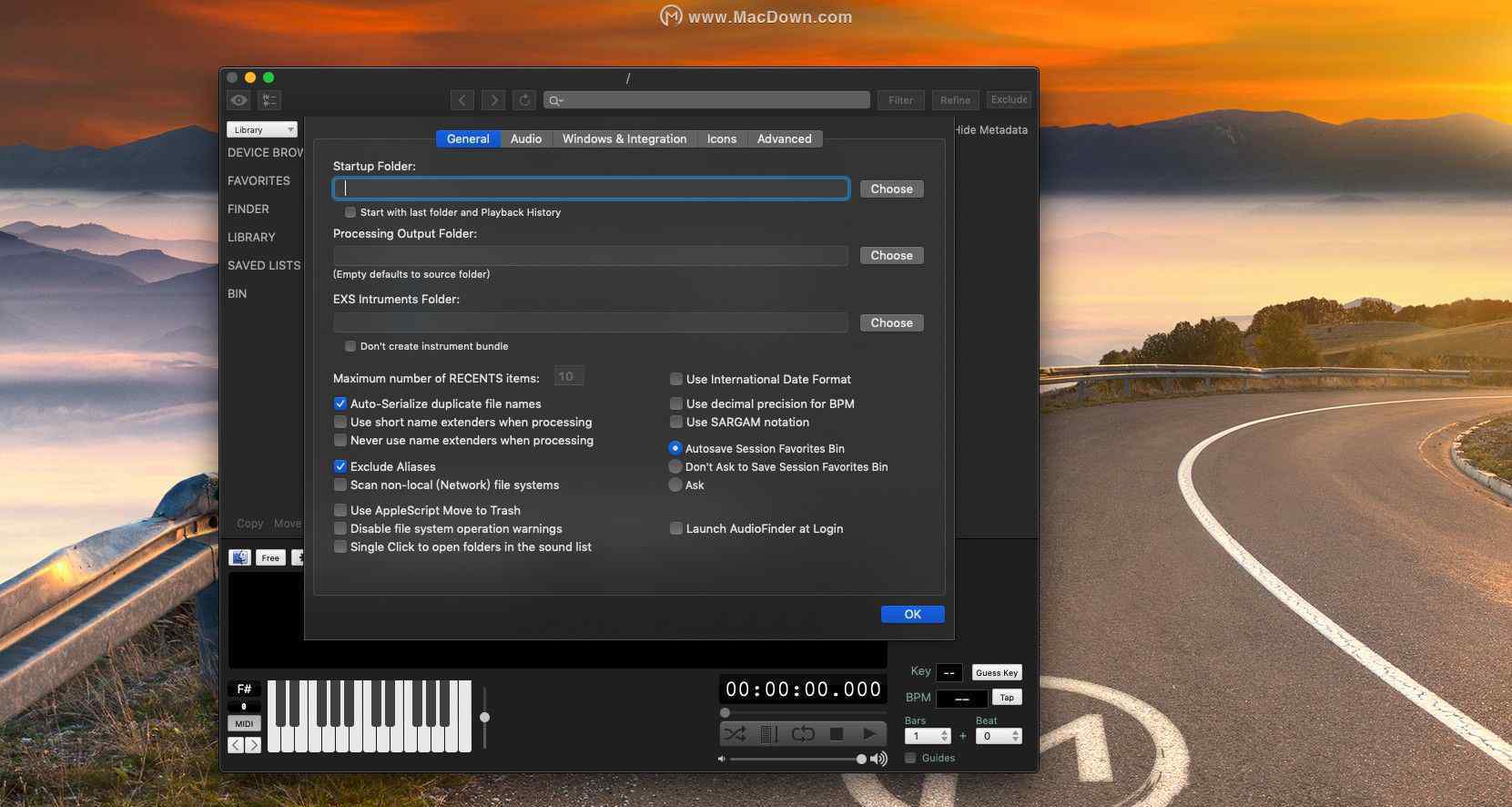Image resolution: width=1512 pixels, height=807 pixels.
Task: Switch to the General tab
Action: click(x=468, y=138)
